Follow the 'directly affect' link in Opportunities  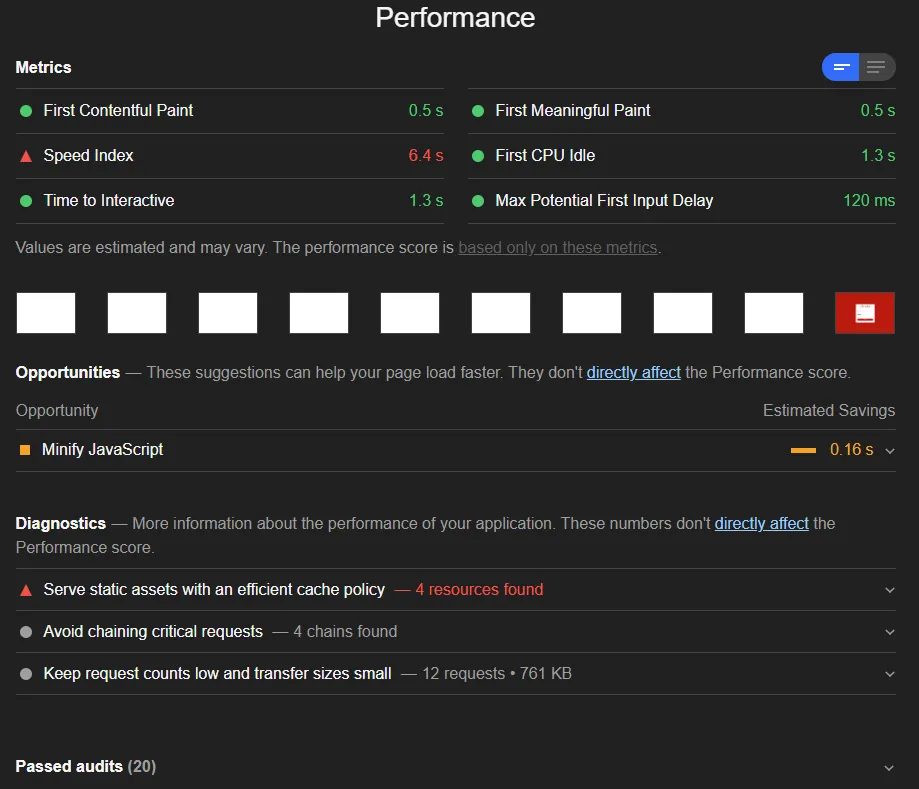pos(633,373)
